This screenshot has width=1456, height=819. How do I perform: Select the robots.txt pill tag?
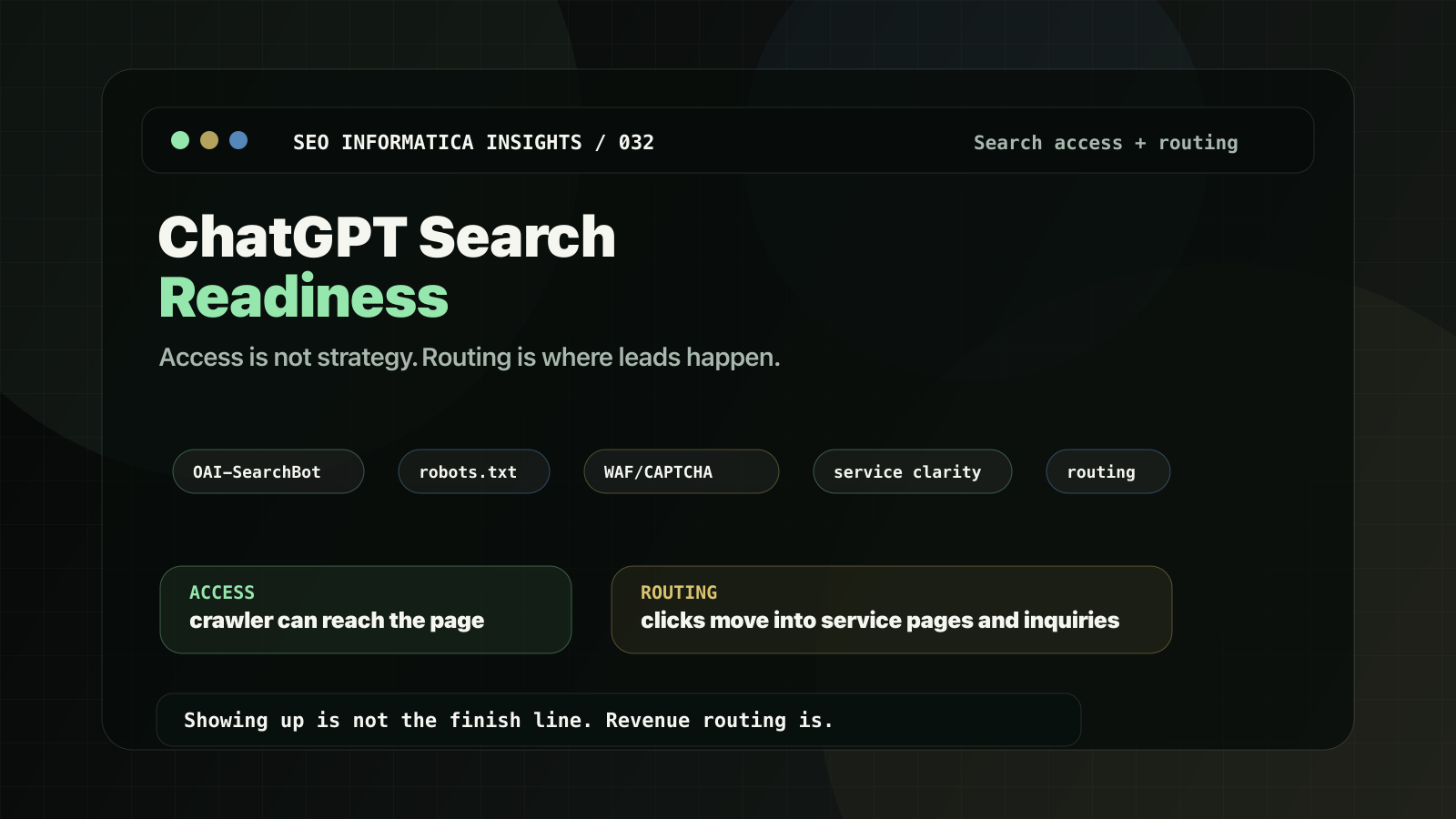[474, 471]
